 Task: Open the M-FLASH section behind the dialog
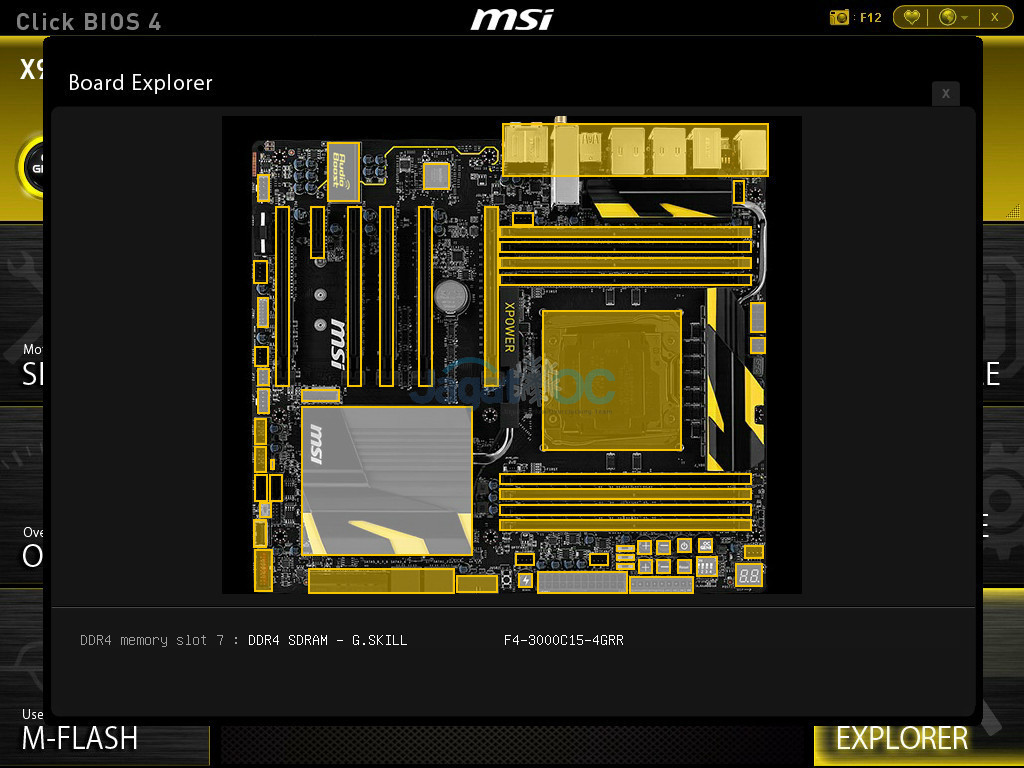pos(80,739)
